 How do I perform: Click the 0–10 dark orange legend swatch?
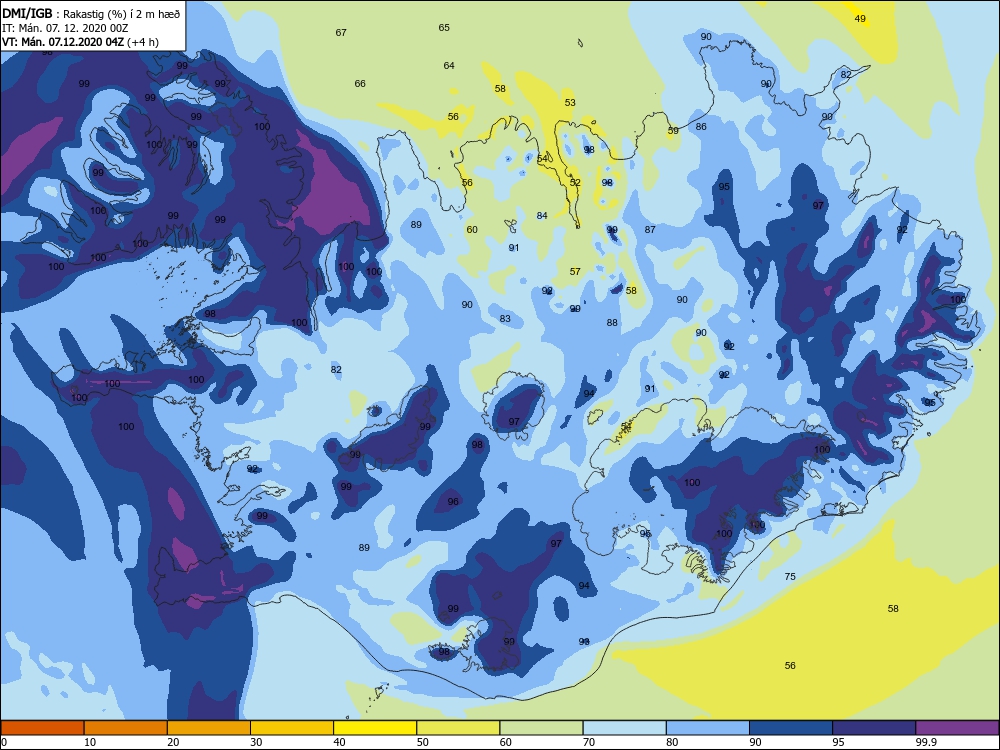point(42,728)
